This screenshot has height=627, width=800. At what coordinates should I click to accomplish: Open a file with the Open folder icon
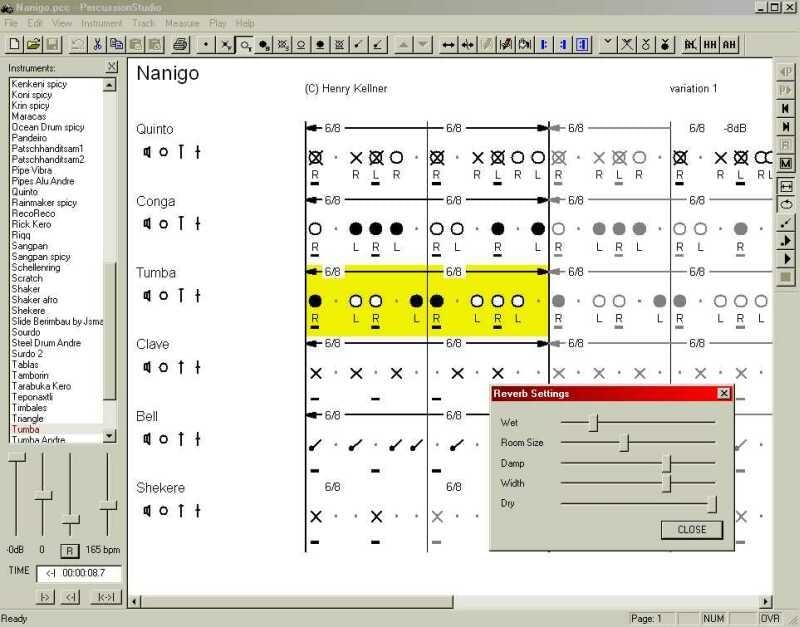33,44
